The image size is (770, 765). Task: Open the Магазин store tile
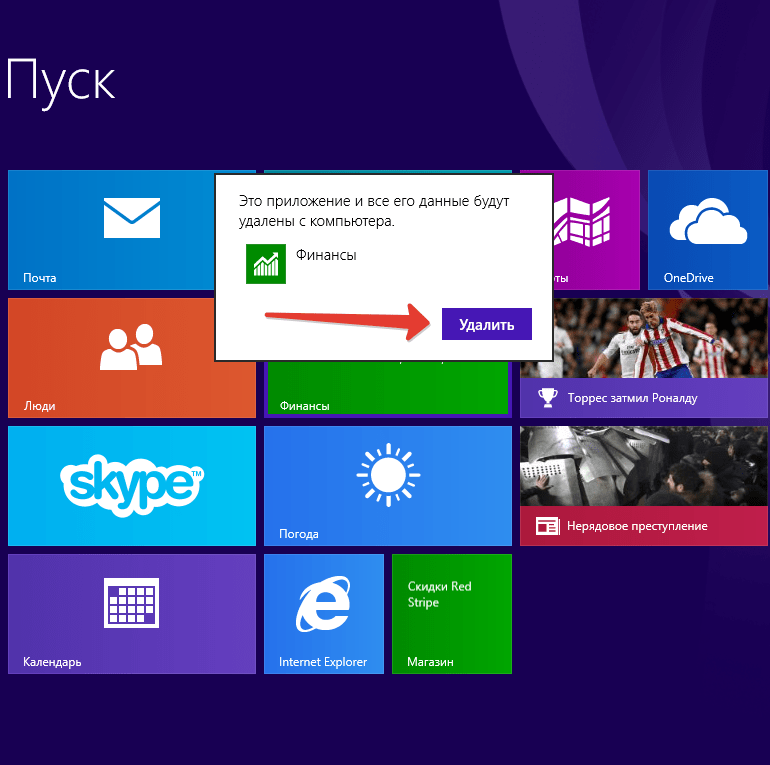pos(452,614)
